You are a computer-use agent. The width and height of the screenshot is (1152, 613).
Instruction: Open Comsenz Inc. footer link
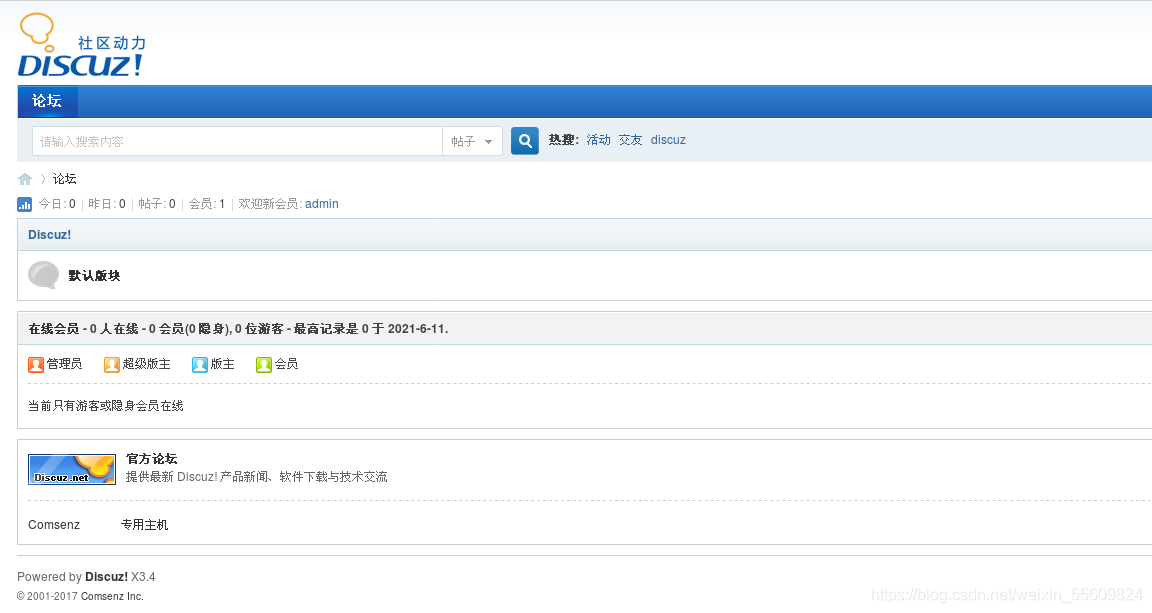click(x=112, y=596)
